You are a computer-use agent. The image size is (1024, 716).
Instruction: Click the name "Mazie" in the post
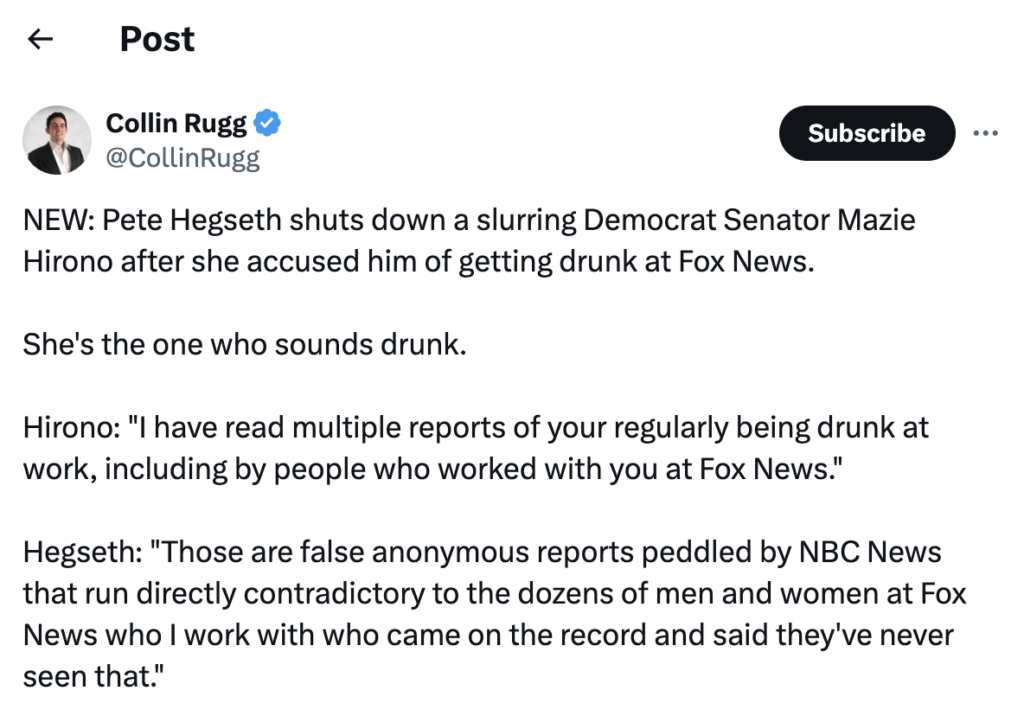pos(872,219)
